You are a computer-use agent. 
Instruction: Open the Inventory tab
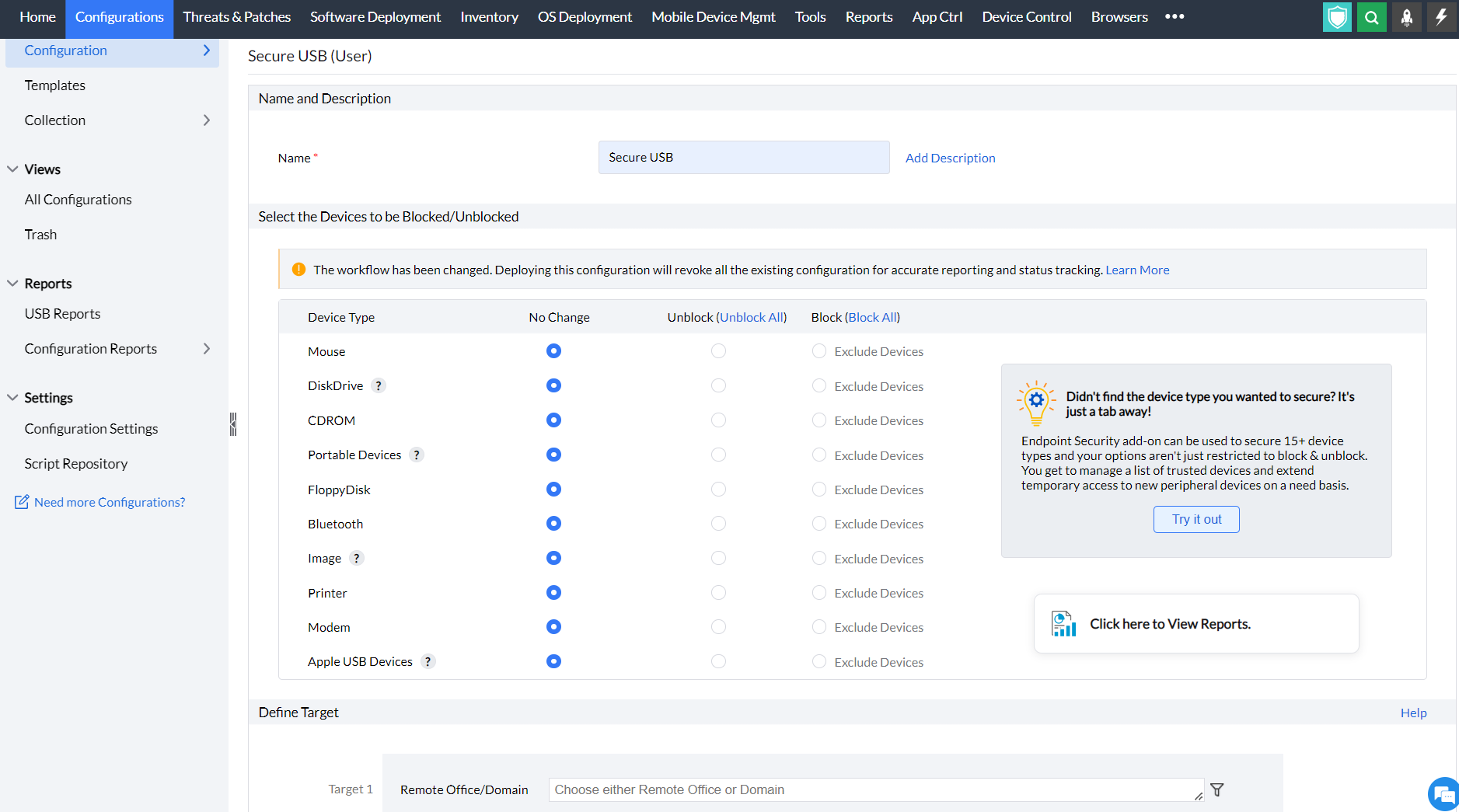coord(489,17)
